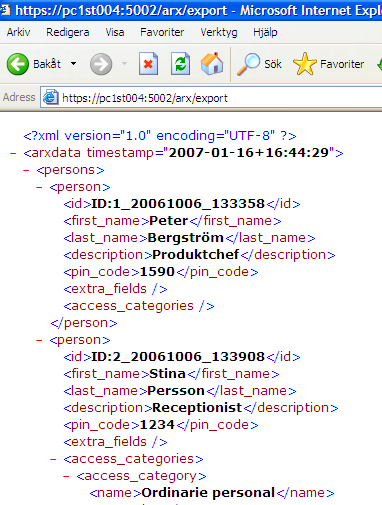The width and height of the screenshot is (382, 505).
Task: Click the description value Produktchef
Action: pos(196,255)
